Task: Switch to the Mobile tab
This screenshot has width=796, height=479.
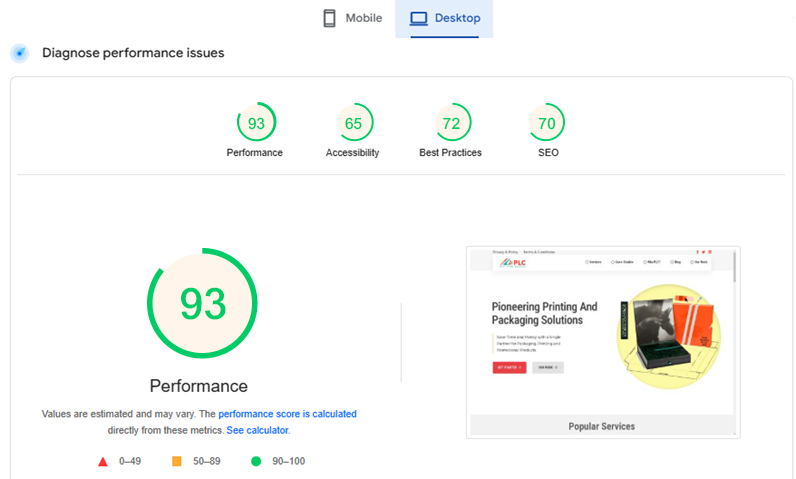Action: click(352, 18)
